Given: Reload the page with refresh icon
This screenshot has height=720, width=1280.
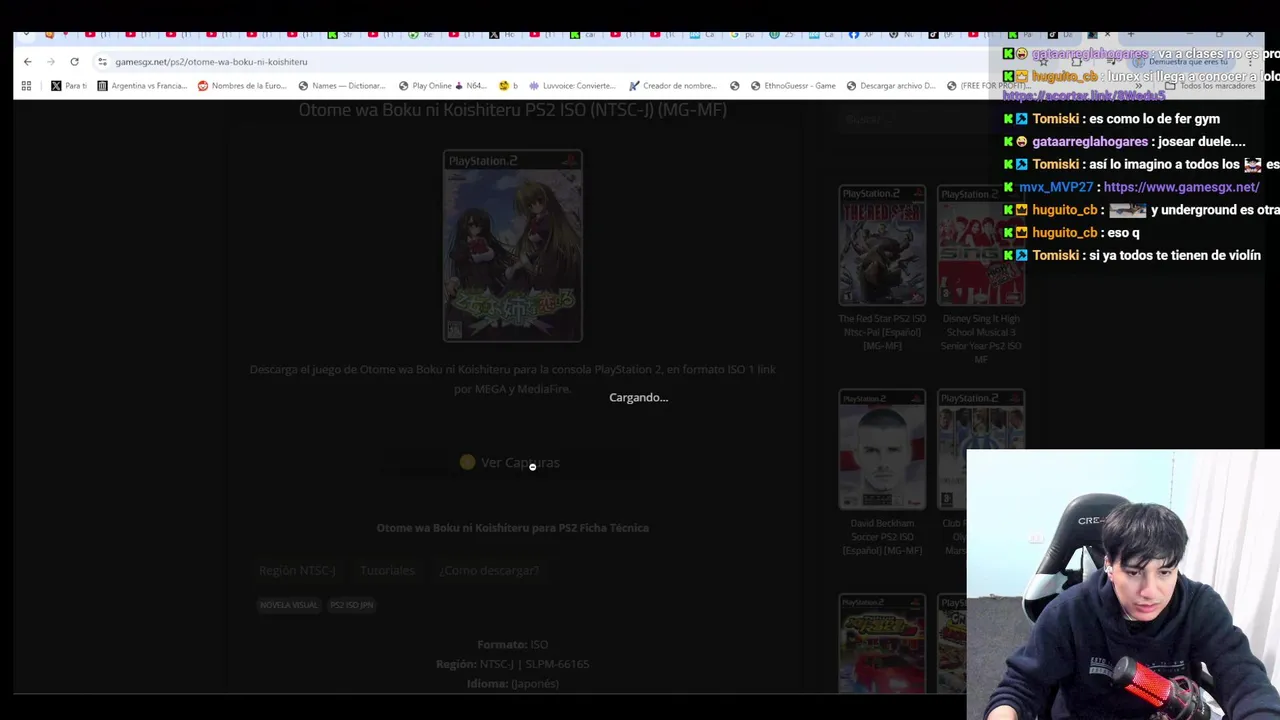Looking at the screenshot, I should tap(74, 61).
